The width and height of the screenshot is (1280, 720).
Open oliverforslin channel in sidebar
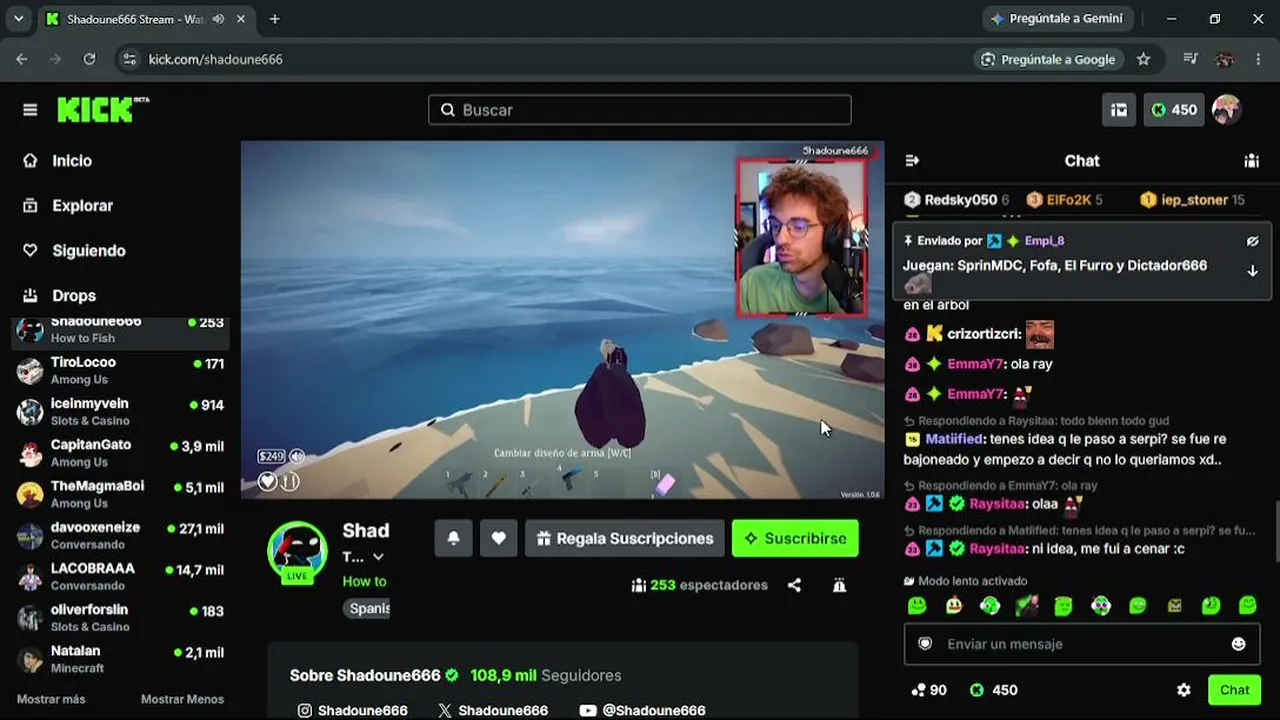tap(120, 617)
